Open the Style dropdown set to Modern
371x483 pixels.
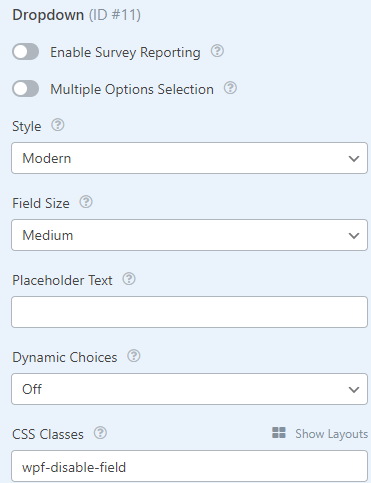coord(189,158)
